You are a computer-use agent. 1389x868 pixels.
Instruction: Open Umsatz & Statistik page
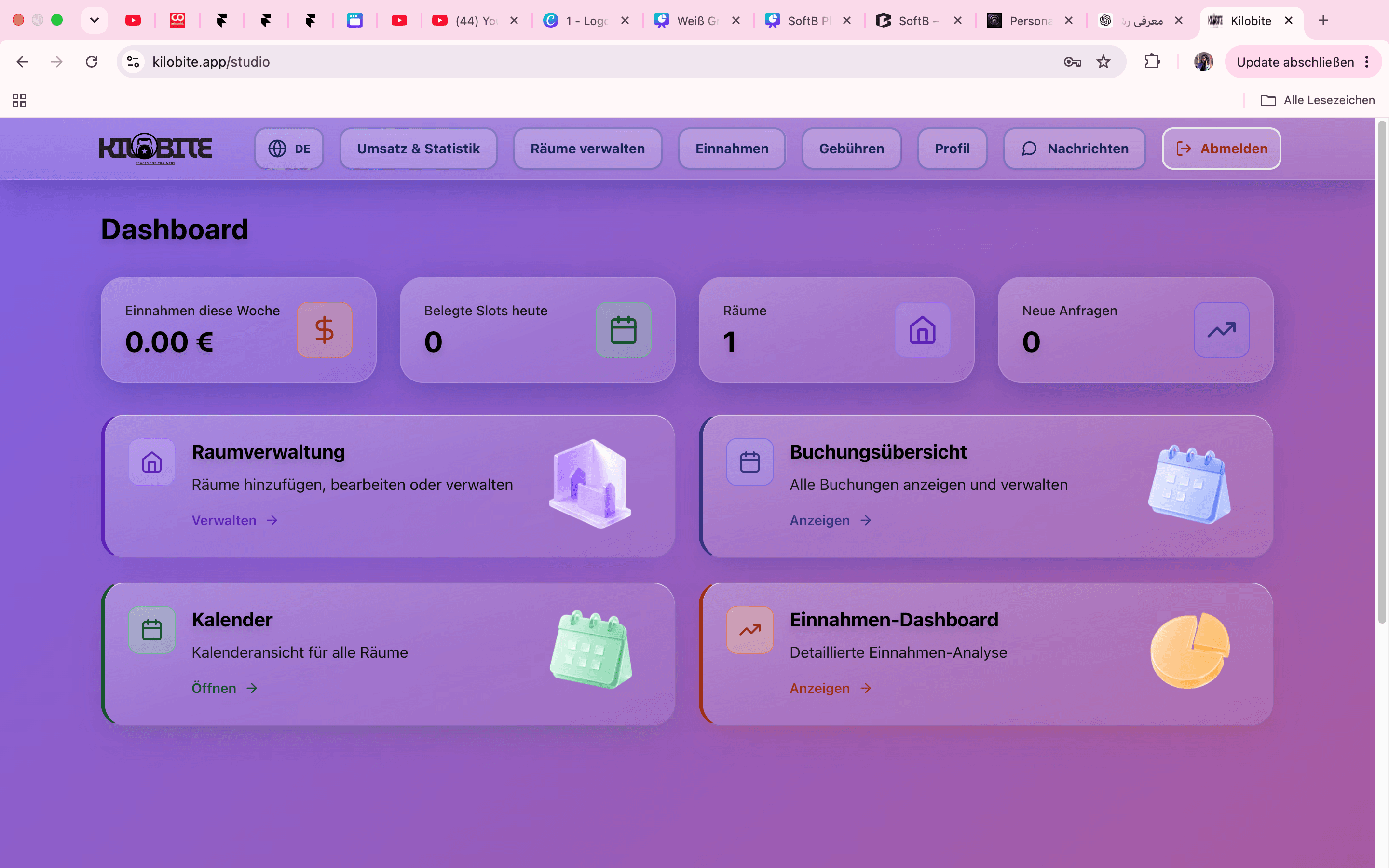pyautogui.click(x=419, y=149)
